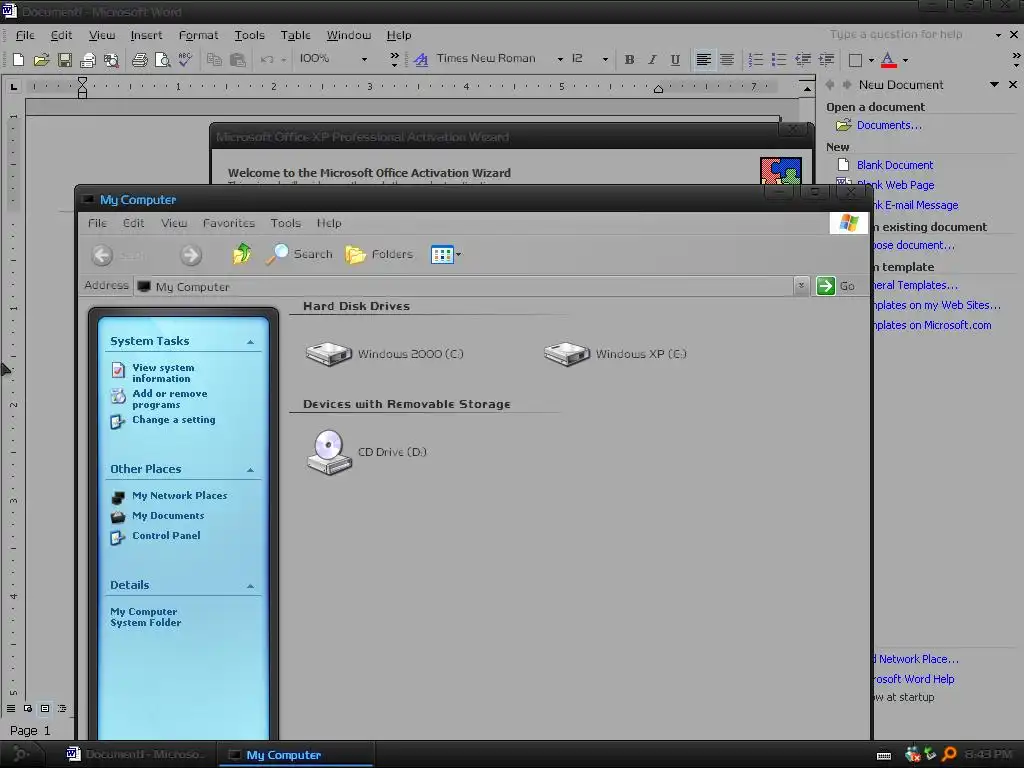Expand the Address bar dropdown
The height and width of the screenshot is (768, 1024).
pyautogui.click(x=801, y=286)
